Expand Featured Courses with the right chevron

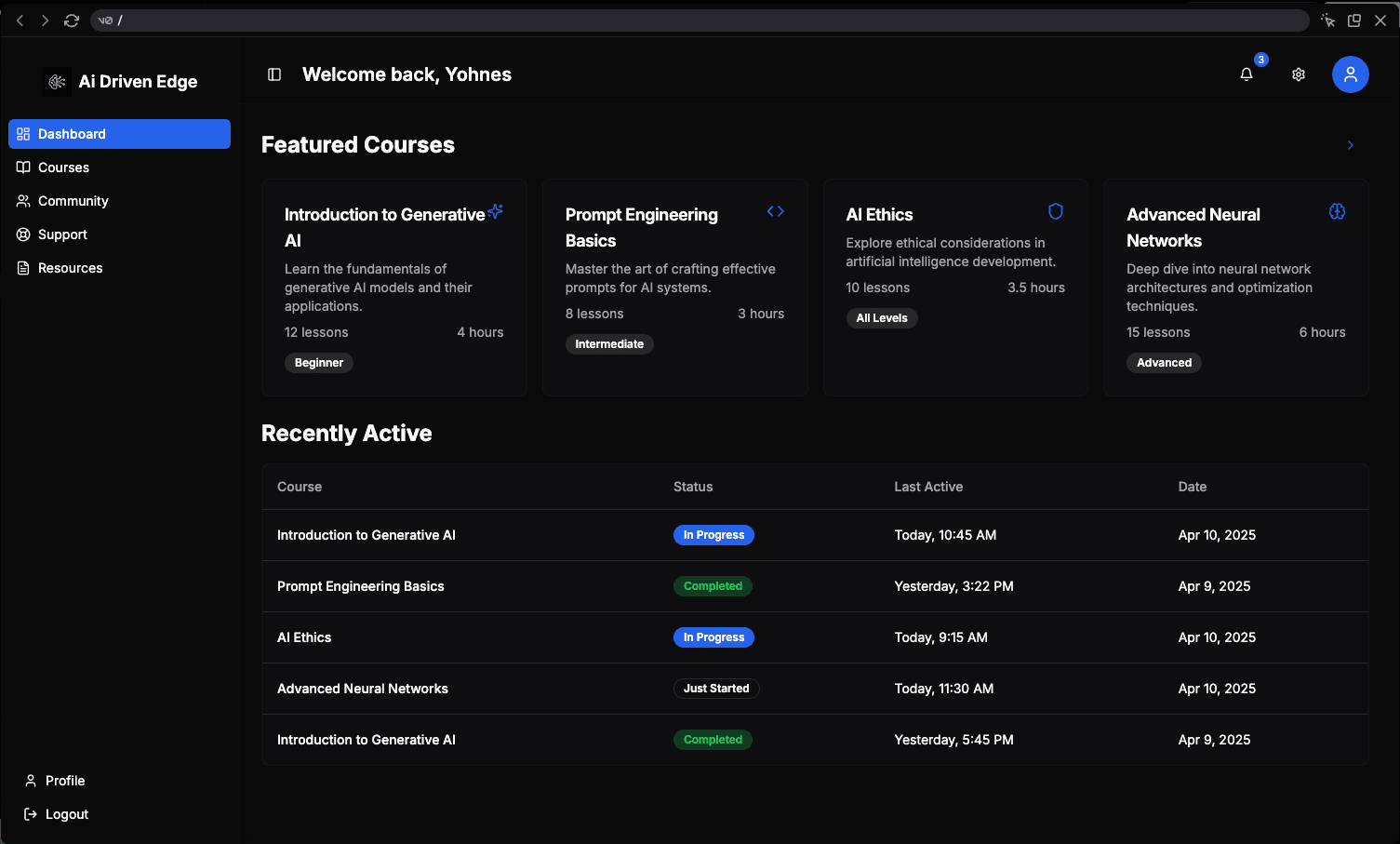click(x=1350, y=145)
